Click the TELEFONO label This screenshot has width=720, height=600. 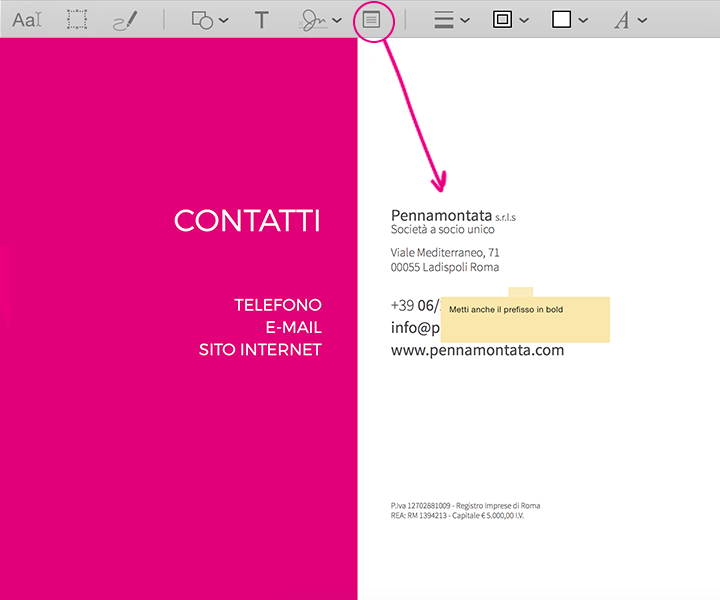278,305
